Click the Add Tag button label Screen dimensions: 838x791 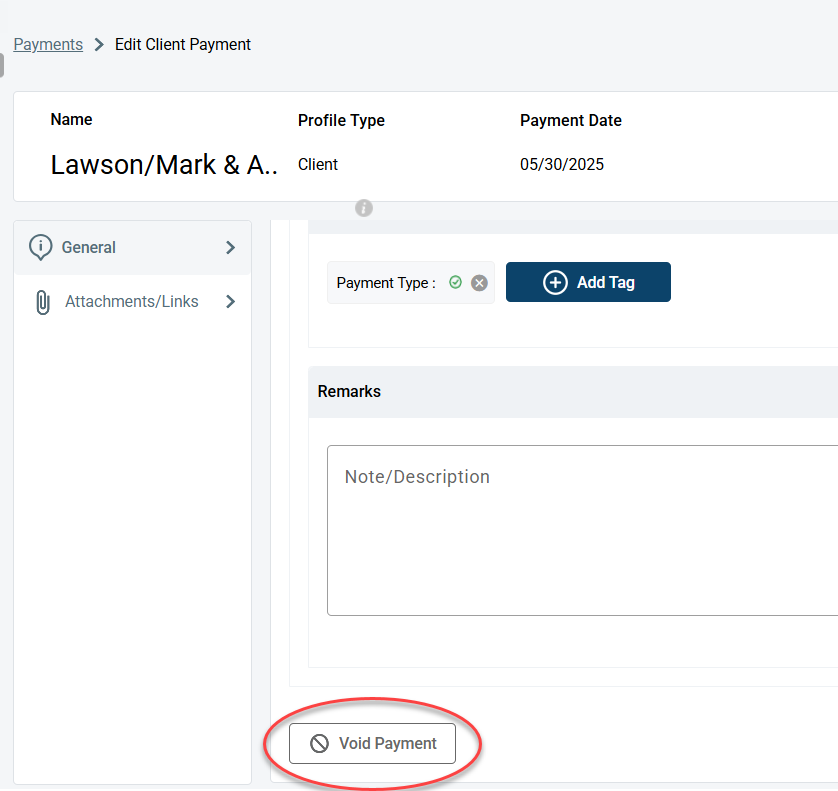coord(605,282)
